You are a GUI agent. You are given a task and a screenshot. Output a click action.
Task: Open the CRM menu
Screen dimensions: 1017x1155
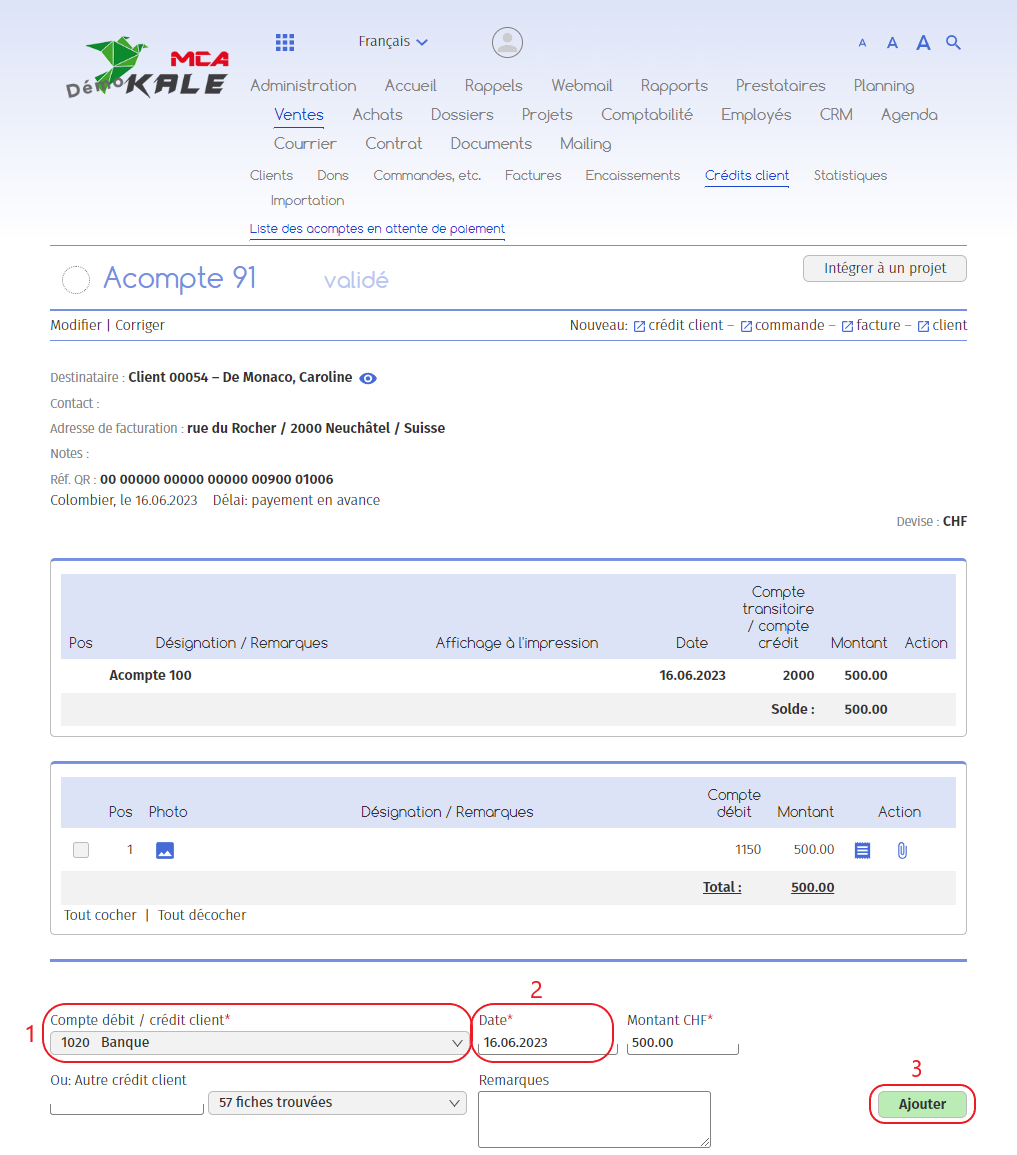click(837, 115)
